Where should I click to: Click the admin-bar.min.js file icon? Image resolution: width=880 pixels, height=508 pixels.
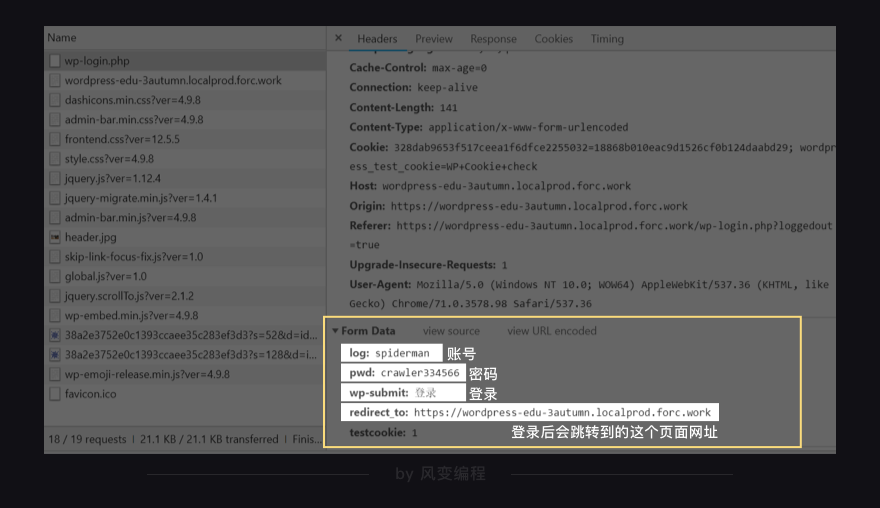[x=54, y=218]
